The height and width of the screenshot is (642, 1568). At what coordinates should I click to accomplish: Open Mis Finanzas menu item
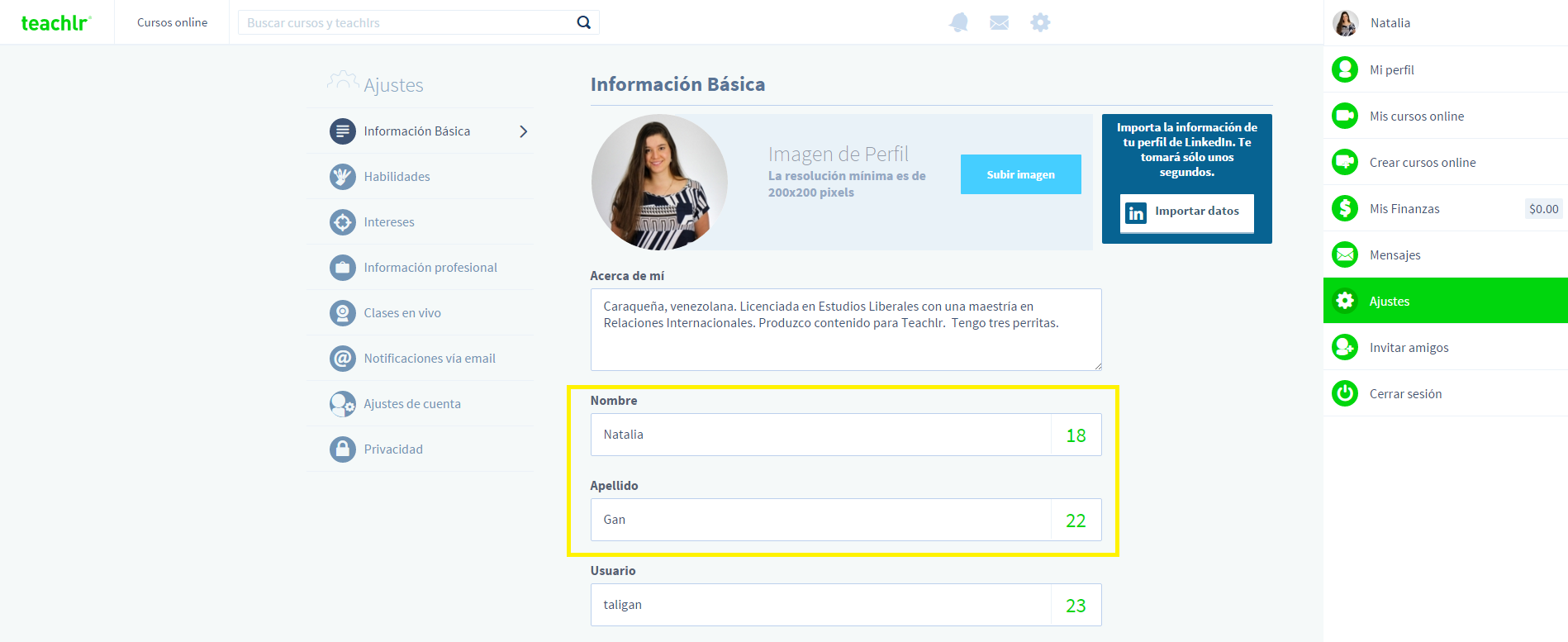tap(1446, 208)
